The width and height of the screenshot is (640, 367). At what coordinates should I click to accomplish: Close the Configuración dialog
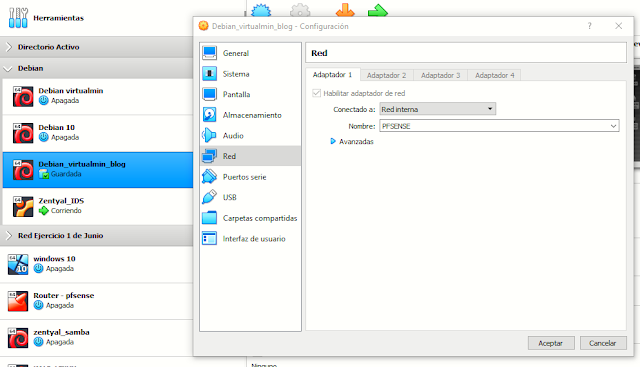pyautogui.click(x=619, y=26)
